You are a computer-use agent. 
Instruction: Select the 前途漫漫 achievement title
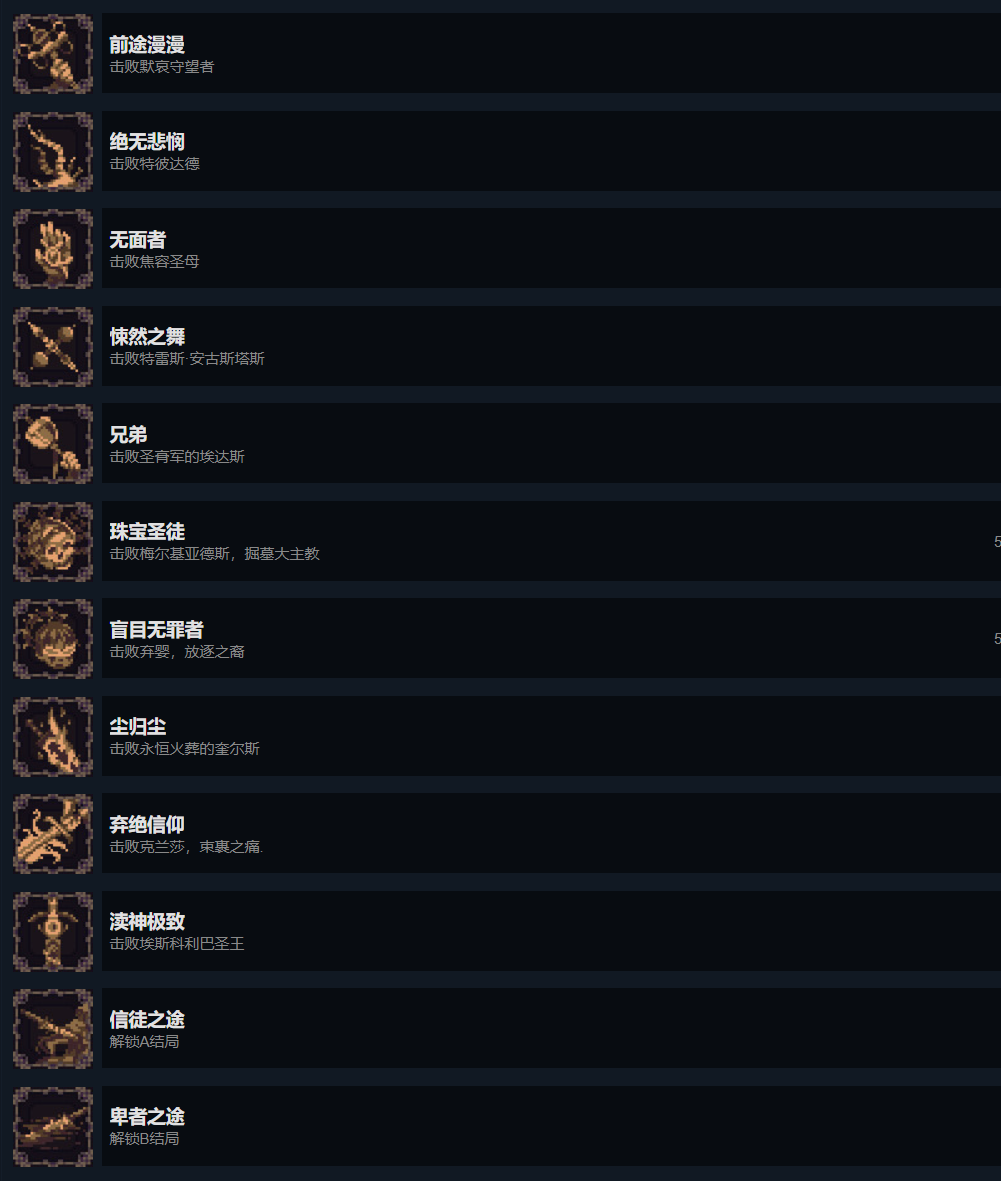pos(147,44)
